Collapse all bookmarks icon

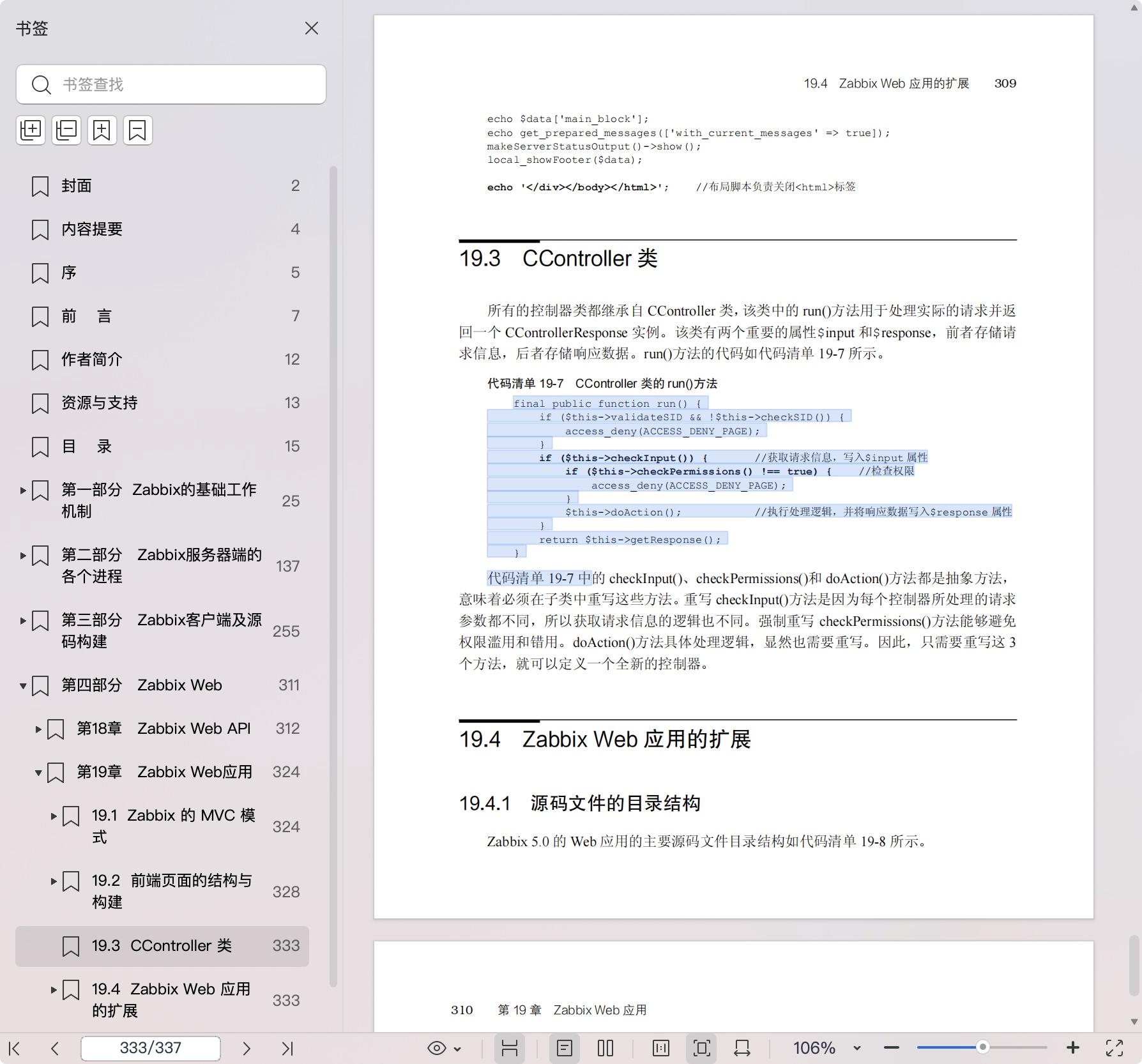click(66, 130)
